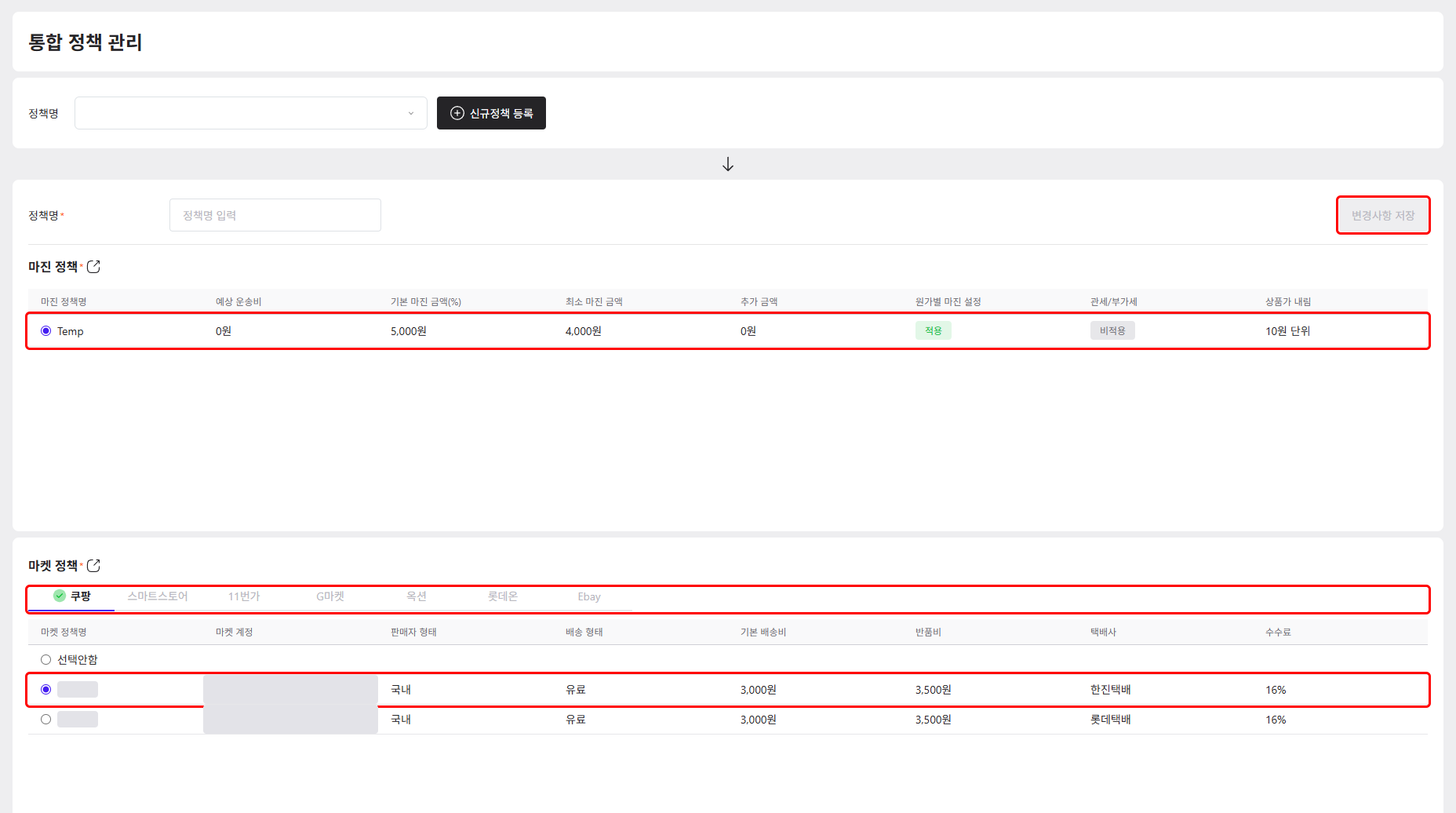Image resolution: width=1456 pixels, height=813 pixels.
Task: Click the 마진 정책명 column header
Action: tap(64, 302)
